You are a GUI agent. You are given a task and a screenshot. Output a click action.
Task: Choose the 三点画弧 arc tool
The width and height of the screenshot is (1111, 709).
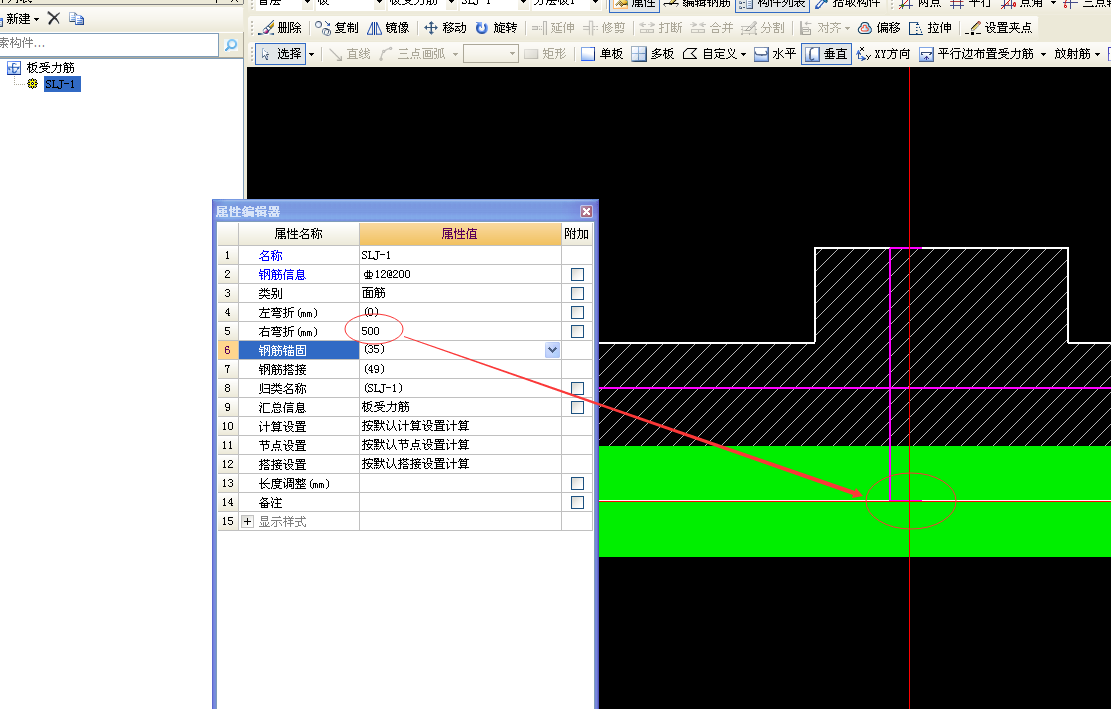pyautogui.click(x=413, y=54)
